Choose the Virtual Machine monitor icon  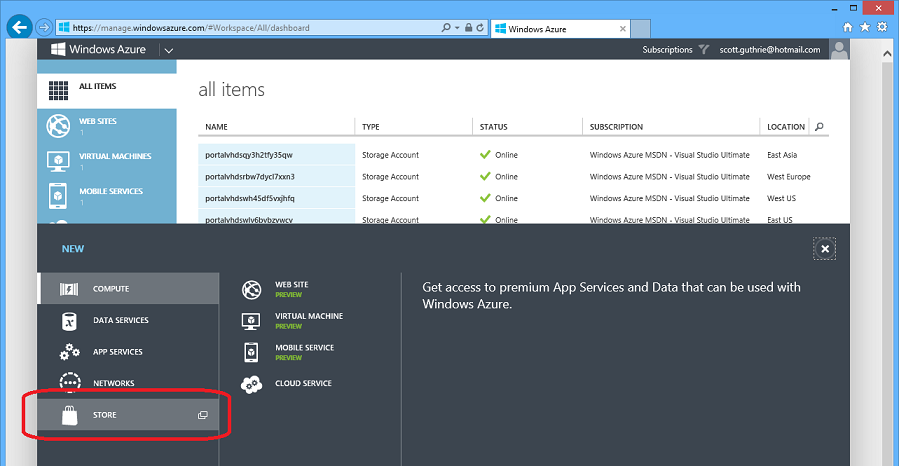251,321
